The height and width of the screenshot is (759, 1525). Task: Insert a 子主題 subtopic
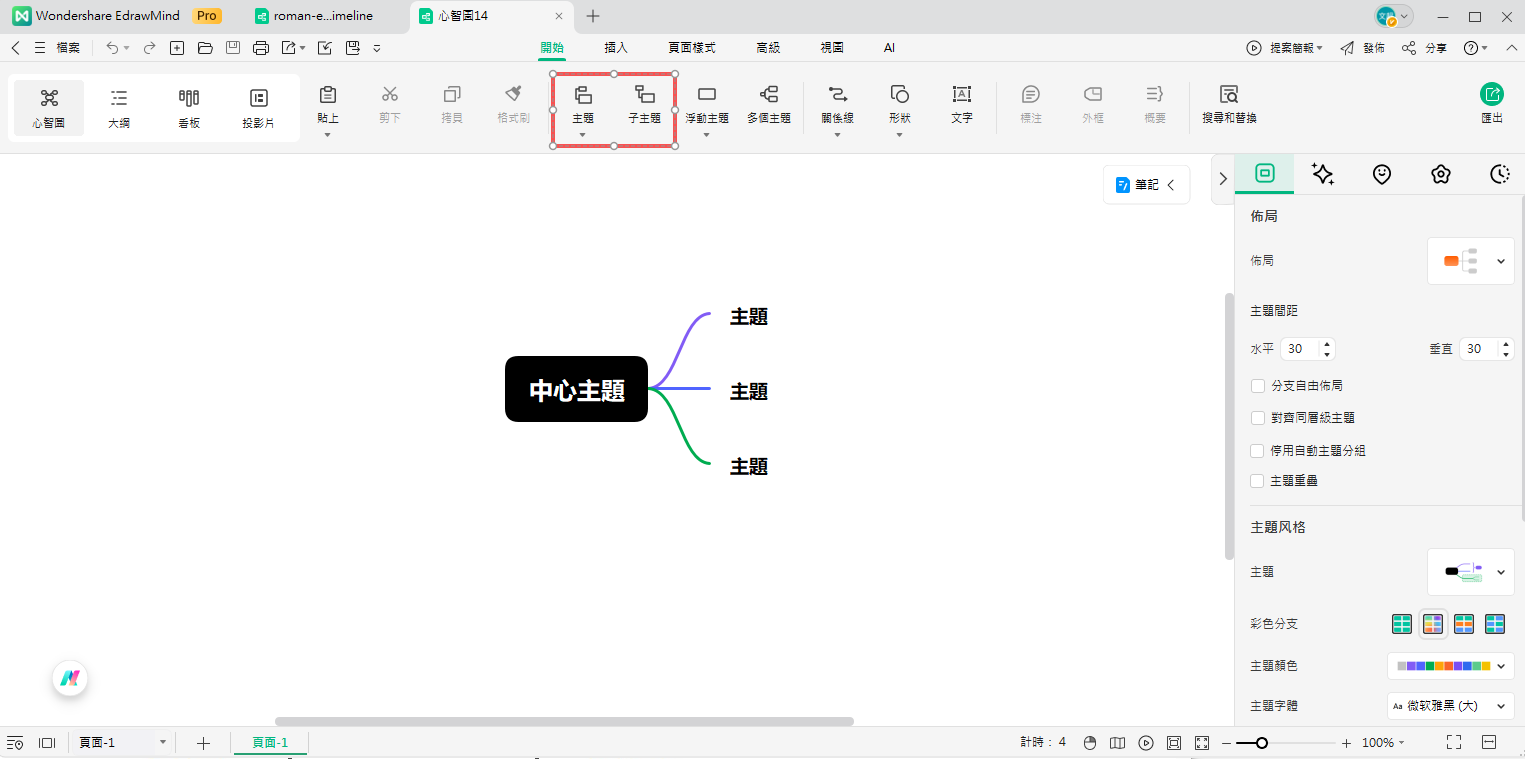644,100
